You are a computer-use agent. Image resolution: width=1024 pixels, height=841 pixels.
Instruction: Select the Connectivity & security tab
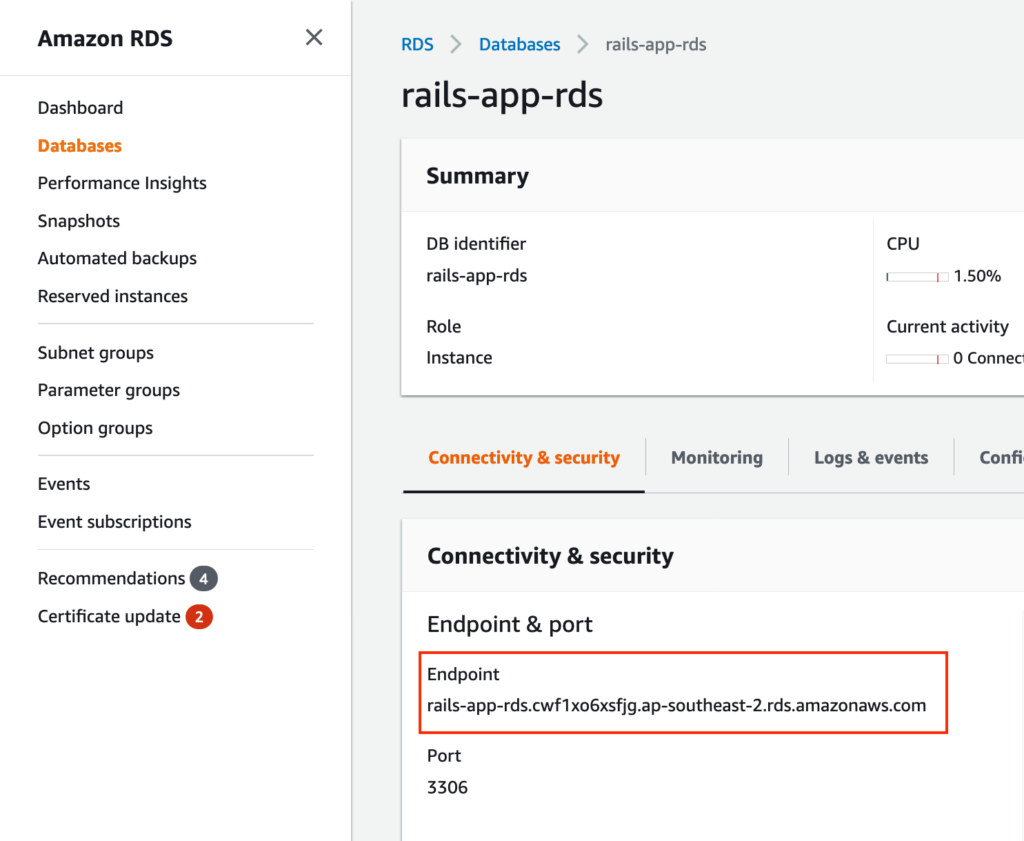524,458
